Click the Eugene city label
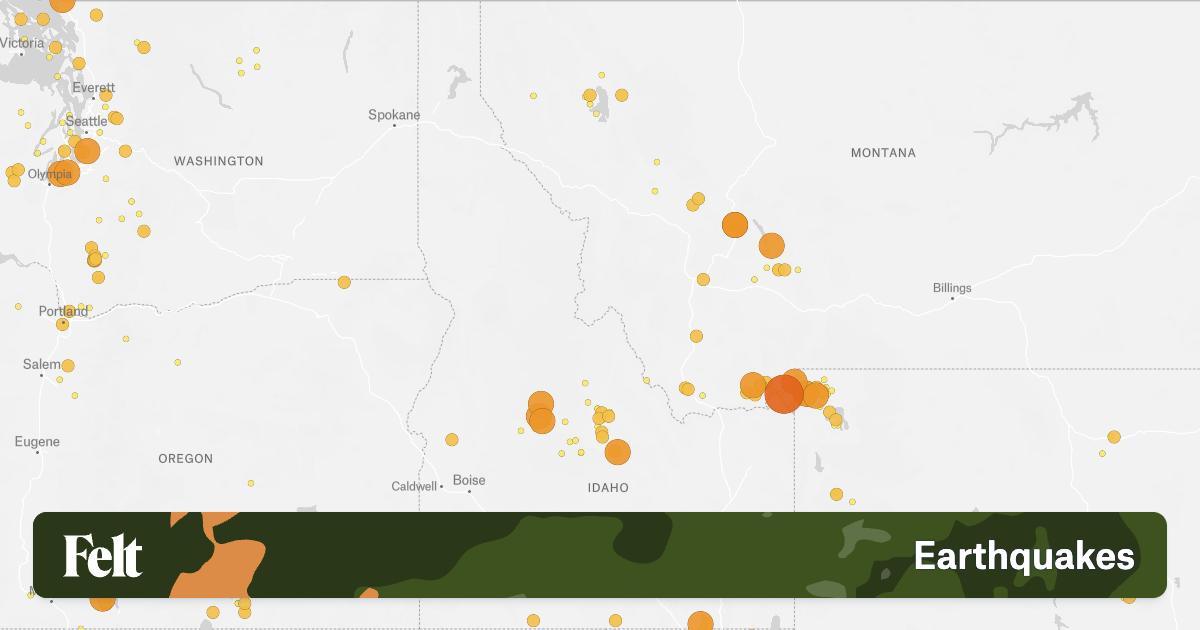The width and height of the screenshot is (1200, 630). (x=37, y=442)
